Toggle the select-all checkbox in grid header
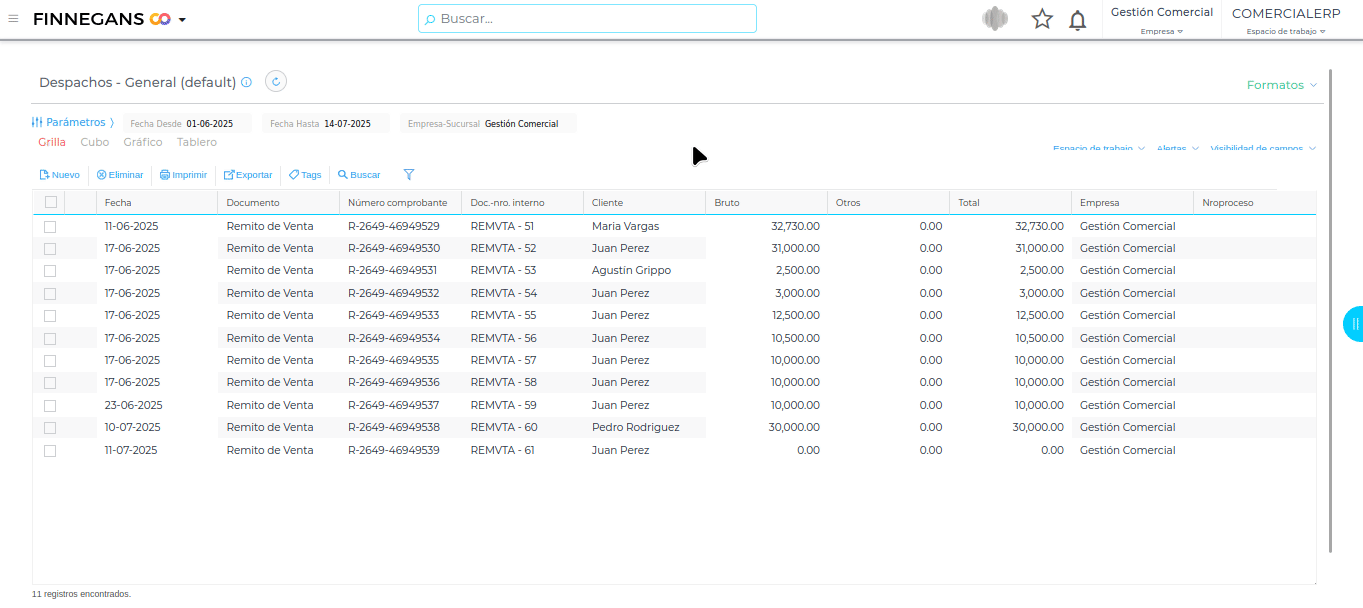 [x=51, y=202]
